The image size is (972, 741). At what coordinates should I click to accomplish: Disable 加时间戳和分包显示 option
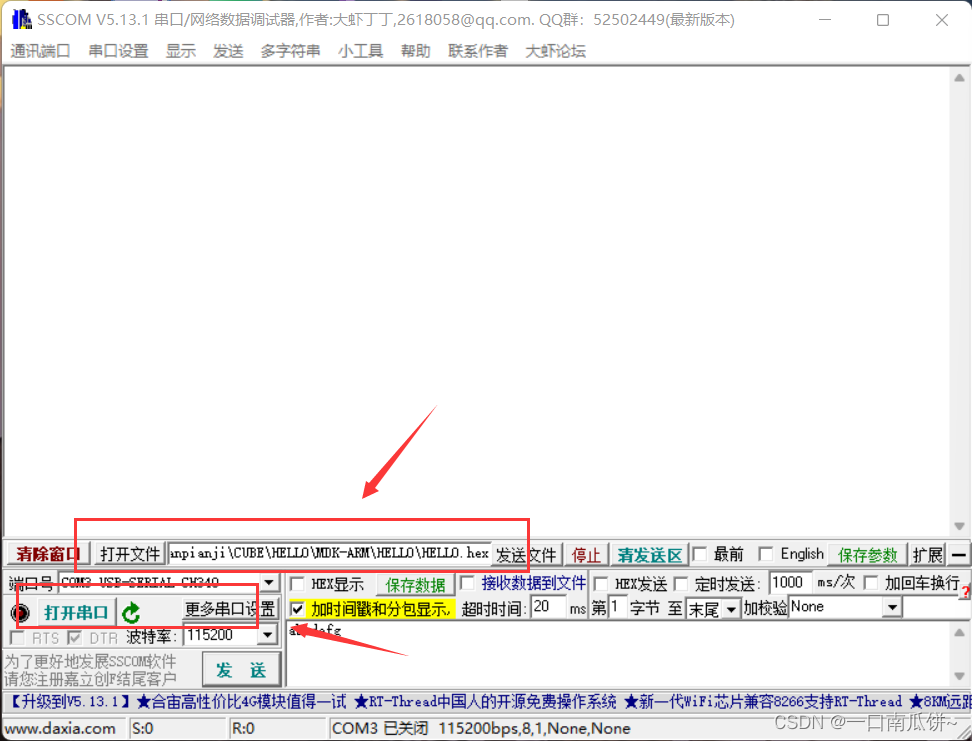[x=296, y=608]
